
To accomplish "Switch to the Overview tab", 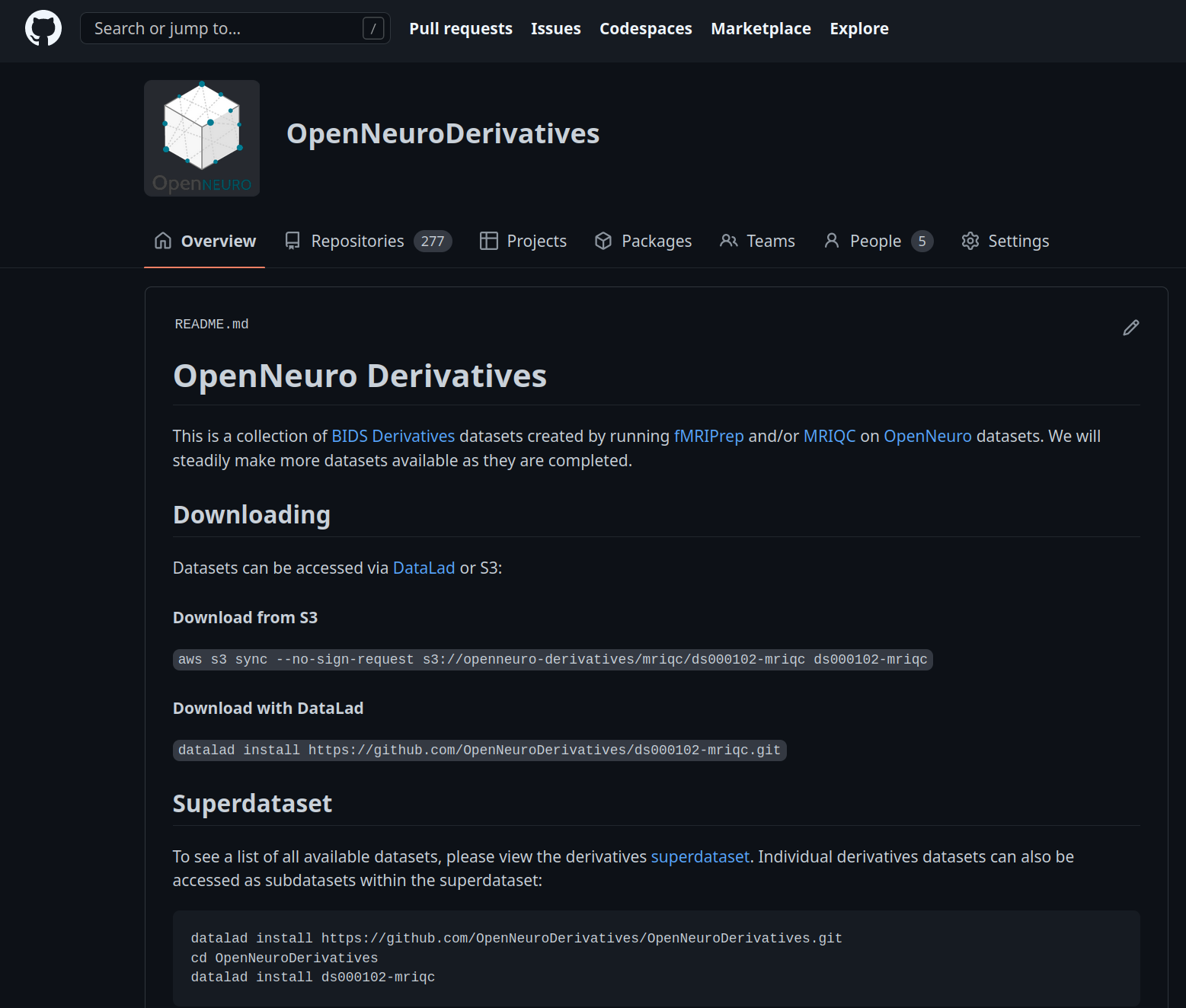I will (205, 242).
